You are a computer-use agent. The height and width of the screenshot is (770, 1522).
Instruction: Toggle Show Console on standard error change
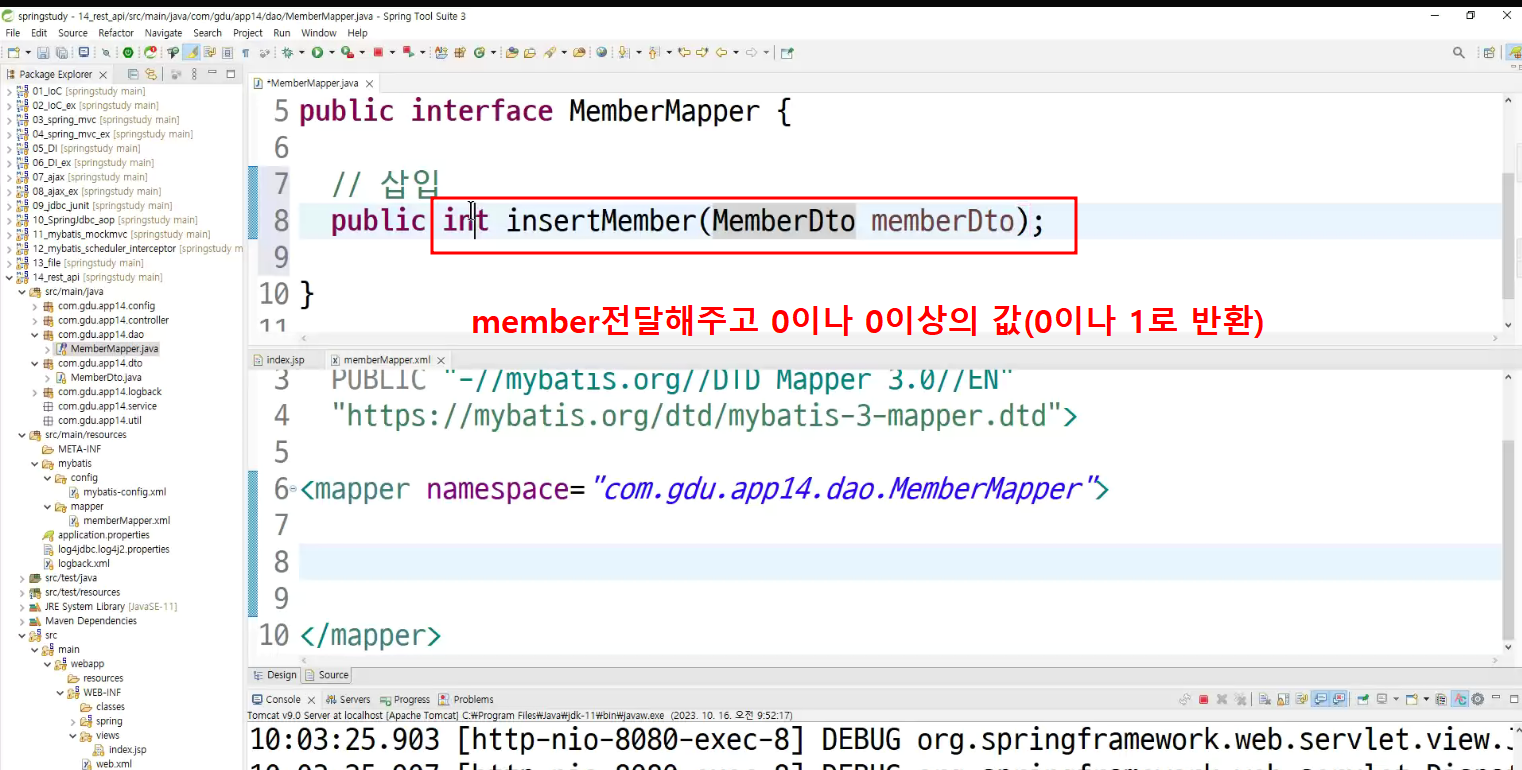1339,700
